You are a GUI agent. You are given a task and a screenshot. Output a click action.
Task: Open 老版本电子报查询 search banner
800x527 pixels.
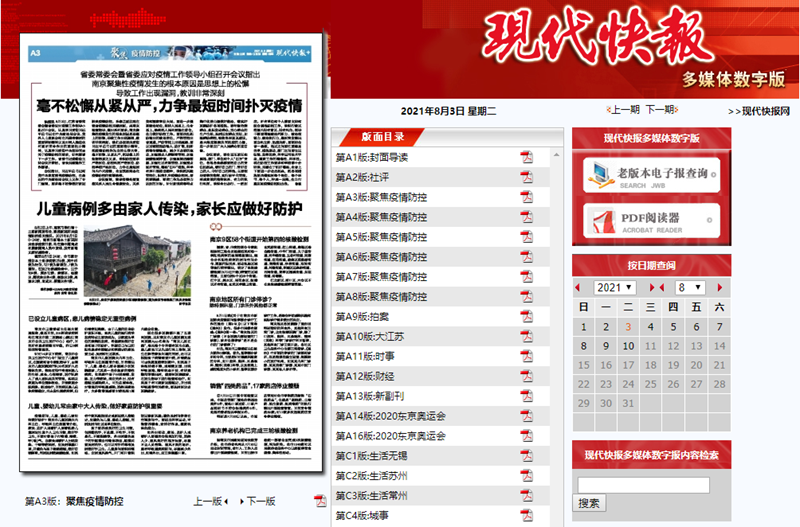(652, 175)
